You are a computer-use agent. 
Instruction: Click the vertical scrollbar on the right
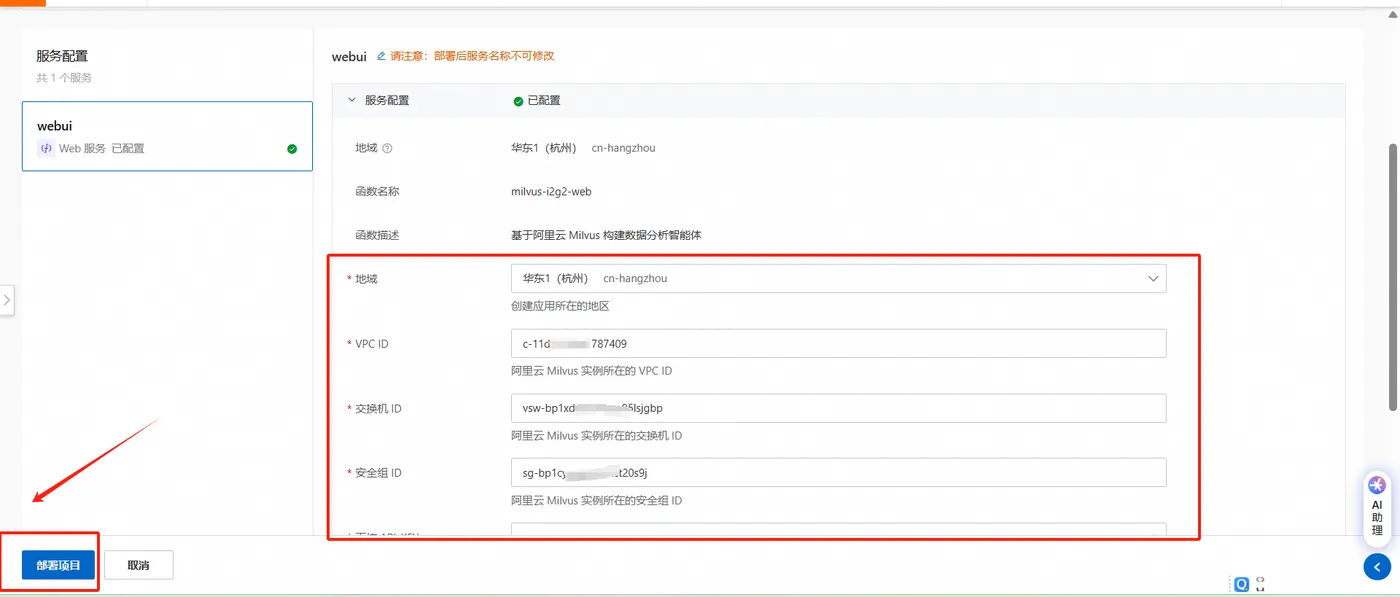(1393, 277)
